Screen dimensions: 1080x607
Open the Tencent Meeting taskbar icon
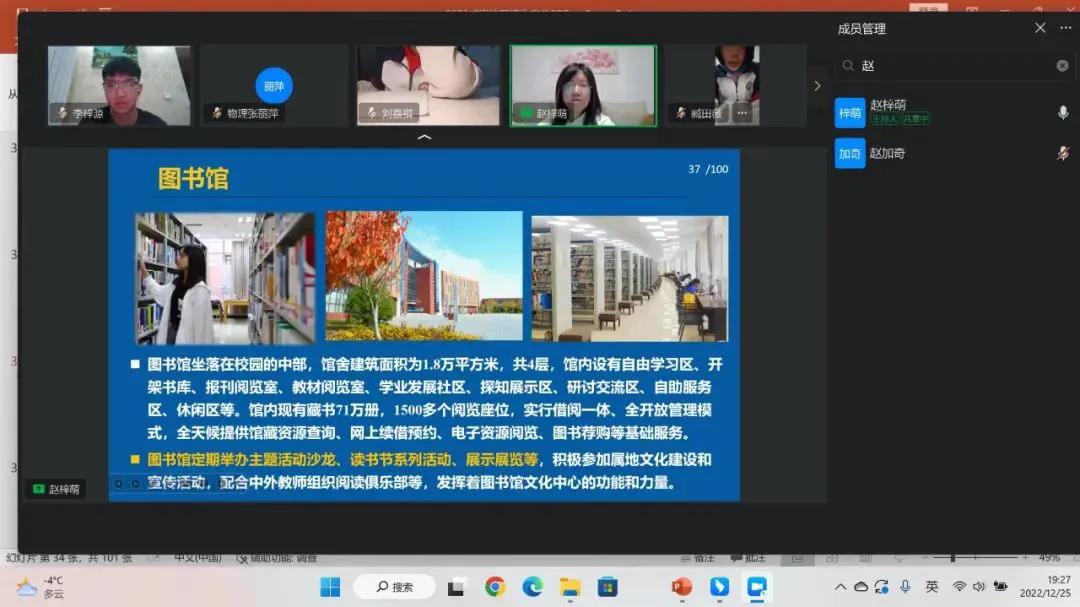coord(755,585)
